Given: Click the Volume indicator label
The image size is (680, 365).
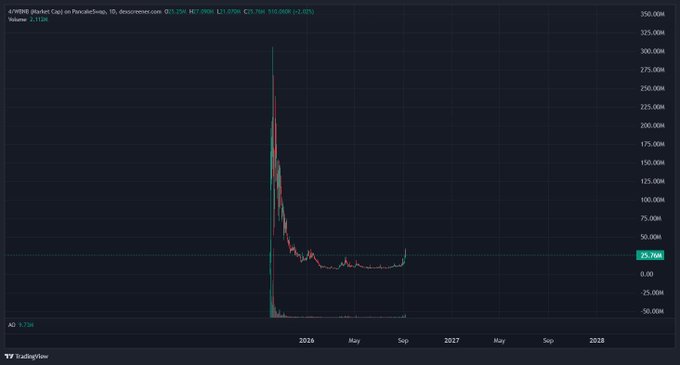Looking at the screenshot, I should coord(18,20).
